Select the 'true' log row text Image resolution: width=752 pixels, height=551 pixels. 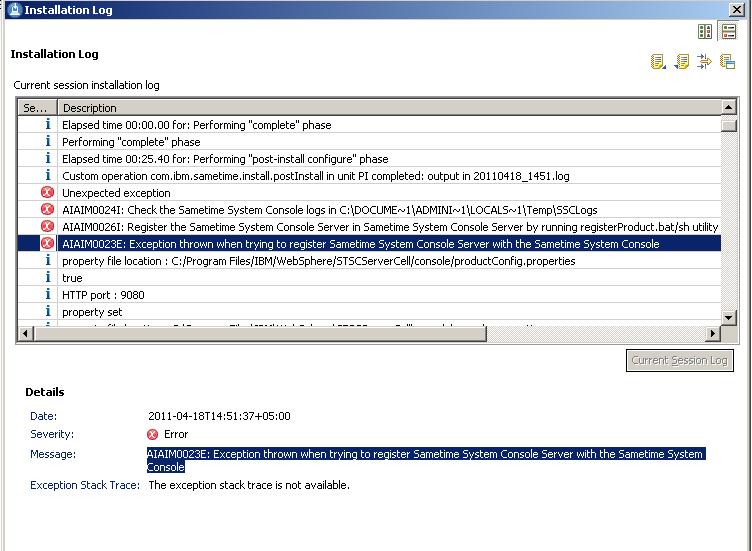point(72,278)
